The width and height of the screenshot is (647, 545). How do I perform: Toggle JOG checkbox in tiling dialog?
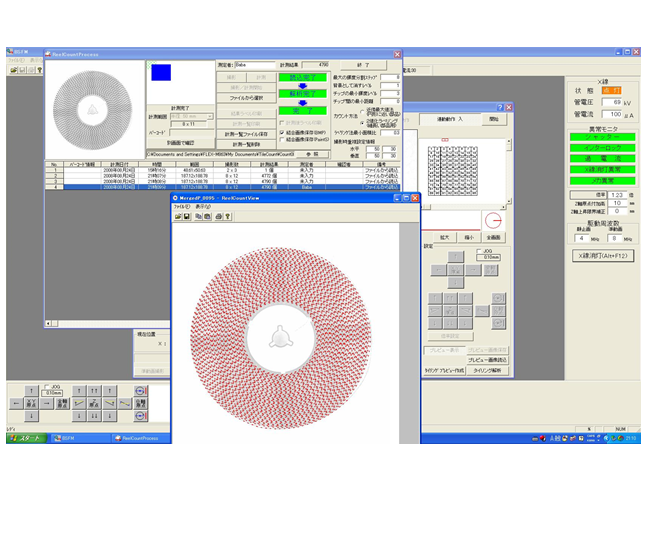479,251
